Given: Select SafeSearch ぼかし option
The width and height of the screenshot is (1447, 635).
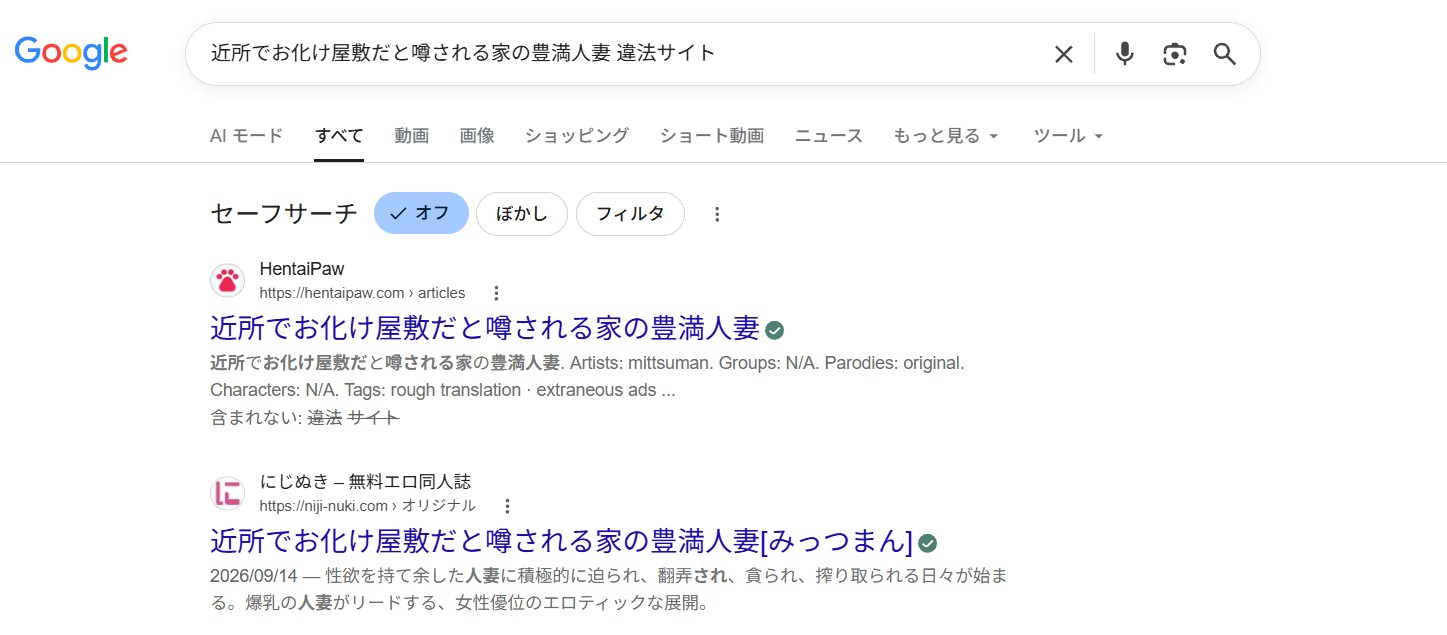Looking at the screenshot, I should tap(522, 213).
